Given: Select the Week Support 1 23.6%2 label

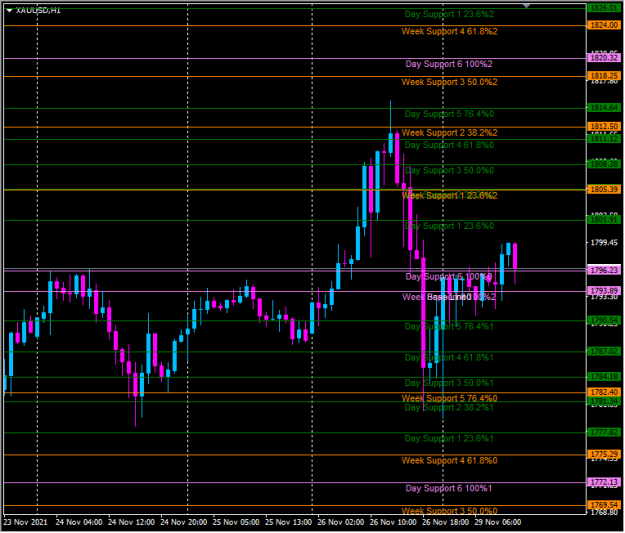Looking at the screenshot, I should (449, 196).
